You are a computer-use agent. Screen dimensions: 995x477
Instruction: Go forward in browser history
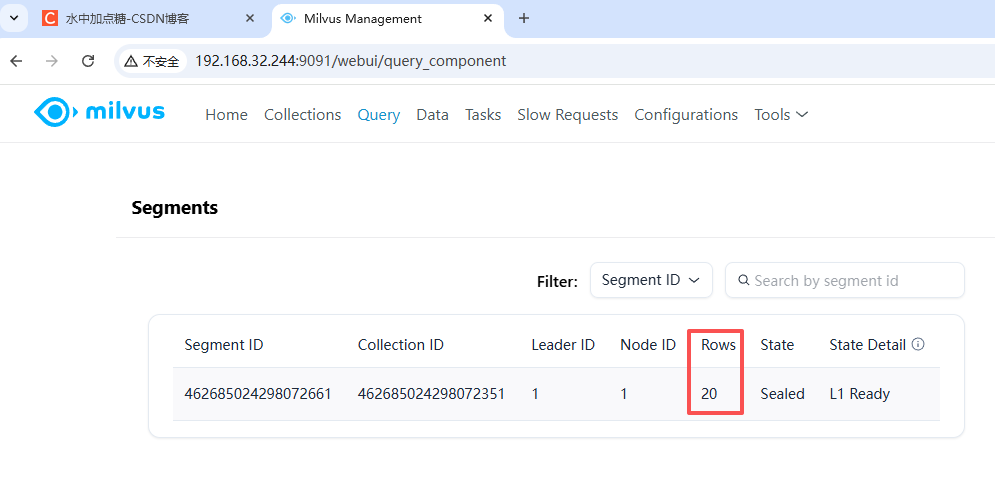click(x=53, y=61)
